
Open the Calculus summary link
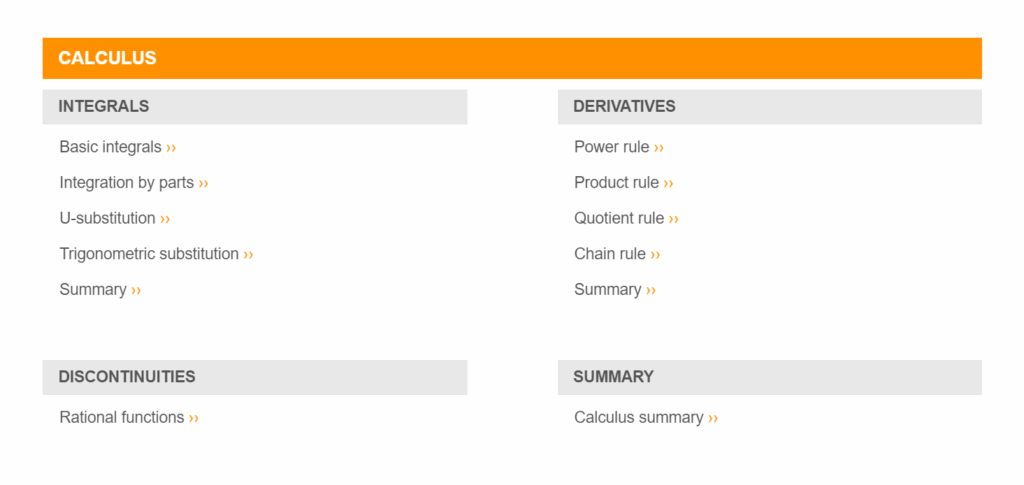pos(638,417)
